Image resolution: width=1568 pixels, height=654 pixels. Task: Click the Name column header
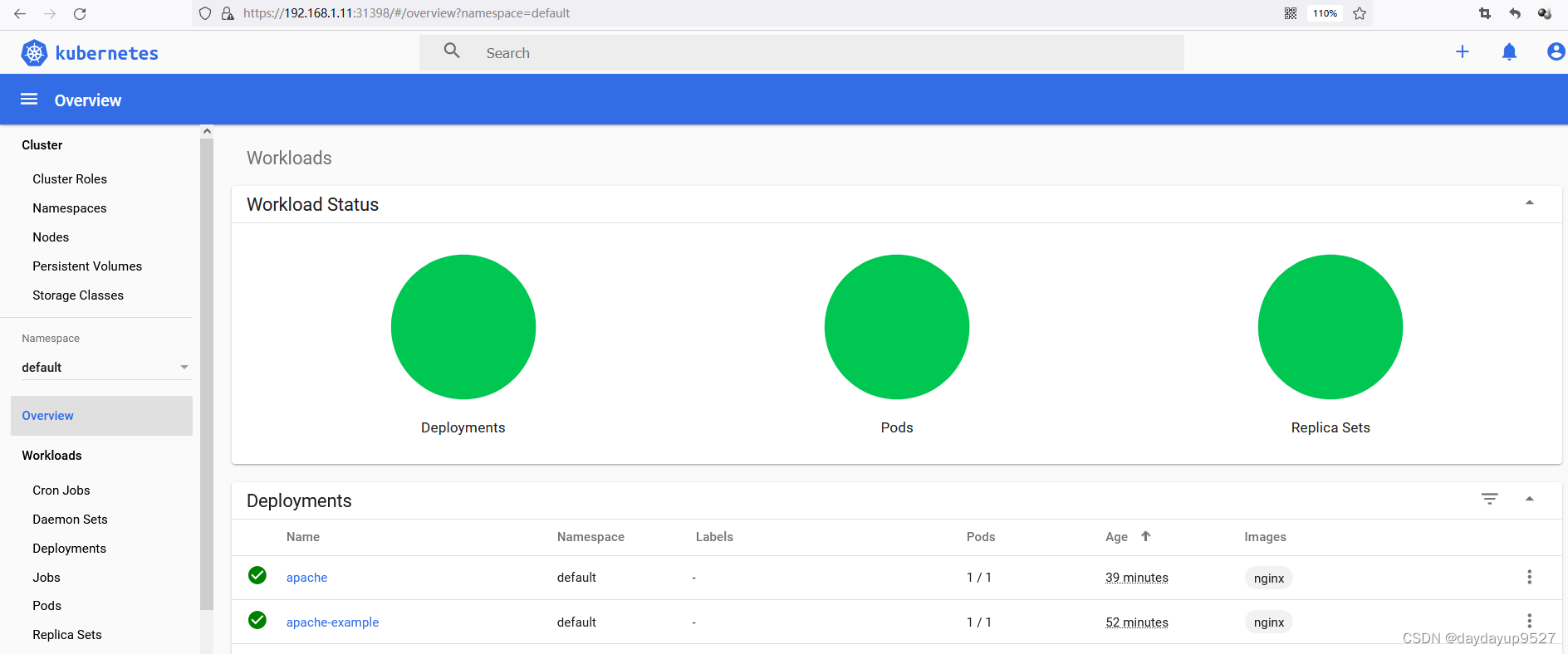click(303, 537)
